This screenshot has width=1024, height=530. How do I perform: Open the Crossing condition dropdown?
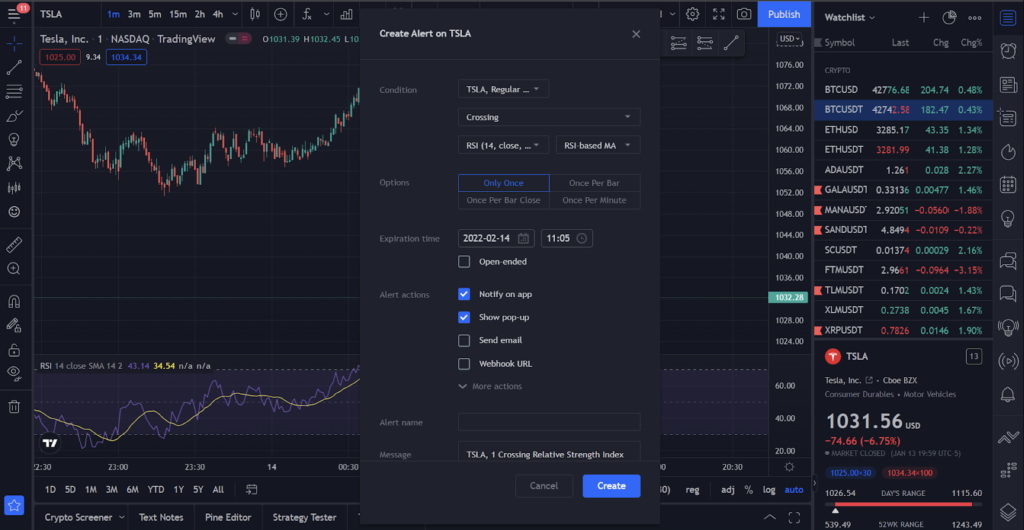(549, 117)
